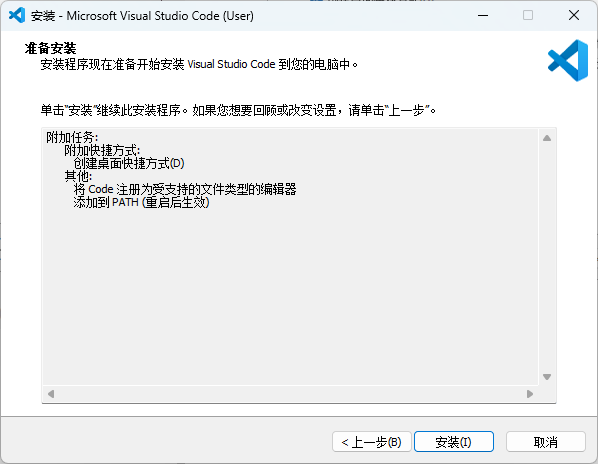
Task: Click the 其他: line in summary
Action: [78, 176]
